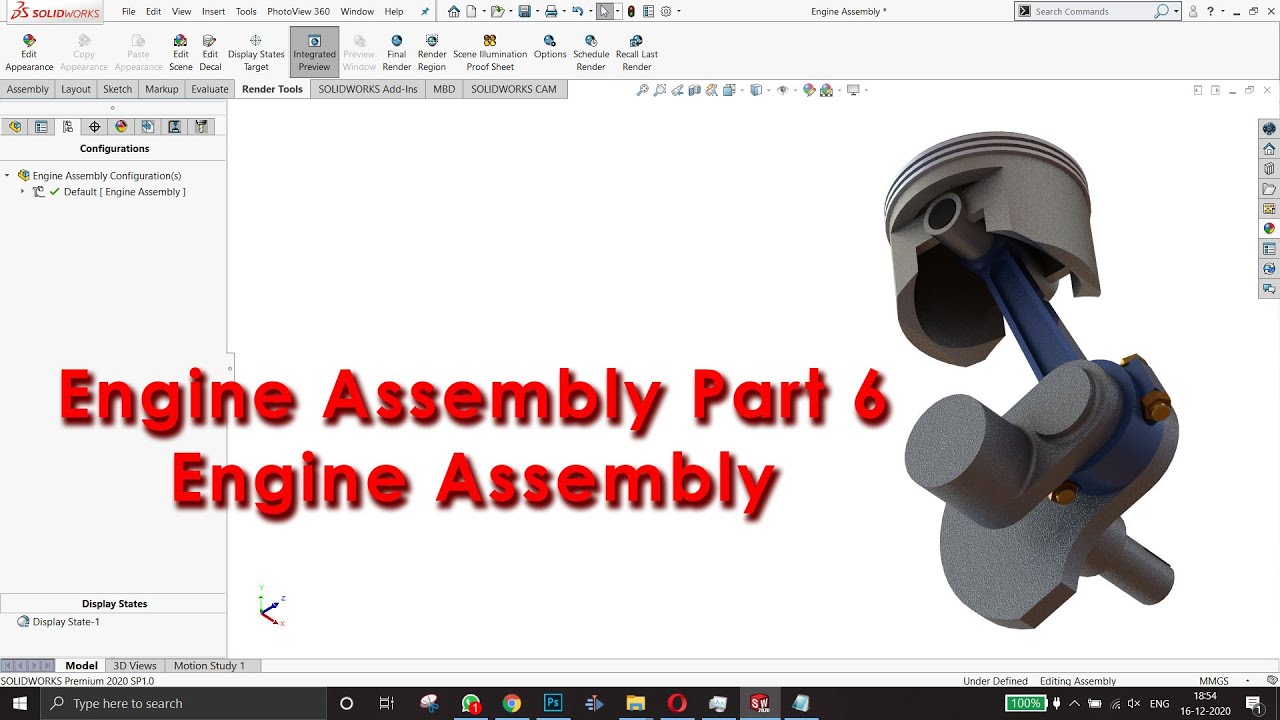Open the Section View tool
Viewport: 1280px width, 720px height.
coord(695,89)
